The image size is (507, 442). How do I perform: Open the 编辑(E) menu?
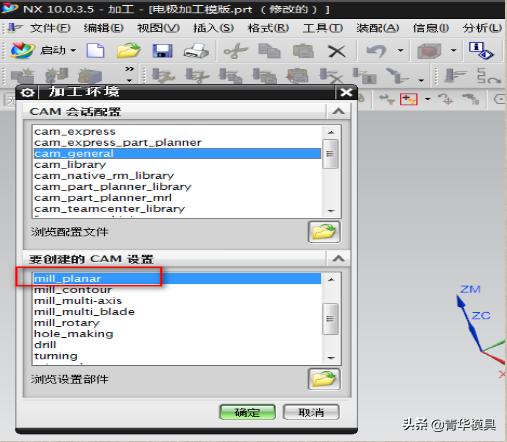tap(104, 28)
